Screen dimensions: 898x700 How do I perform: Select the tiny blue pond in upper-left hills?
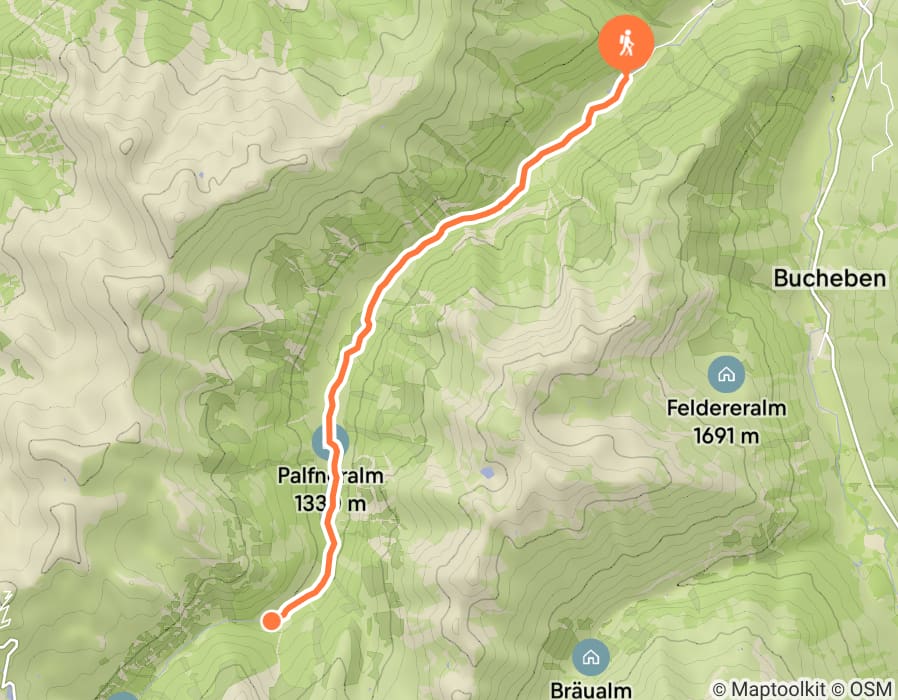coord(201,174)
